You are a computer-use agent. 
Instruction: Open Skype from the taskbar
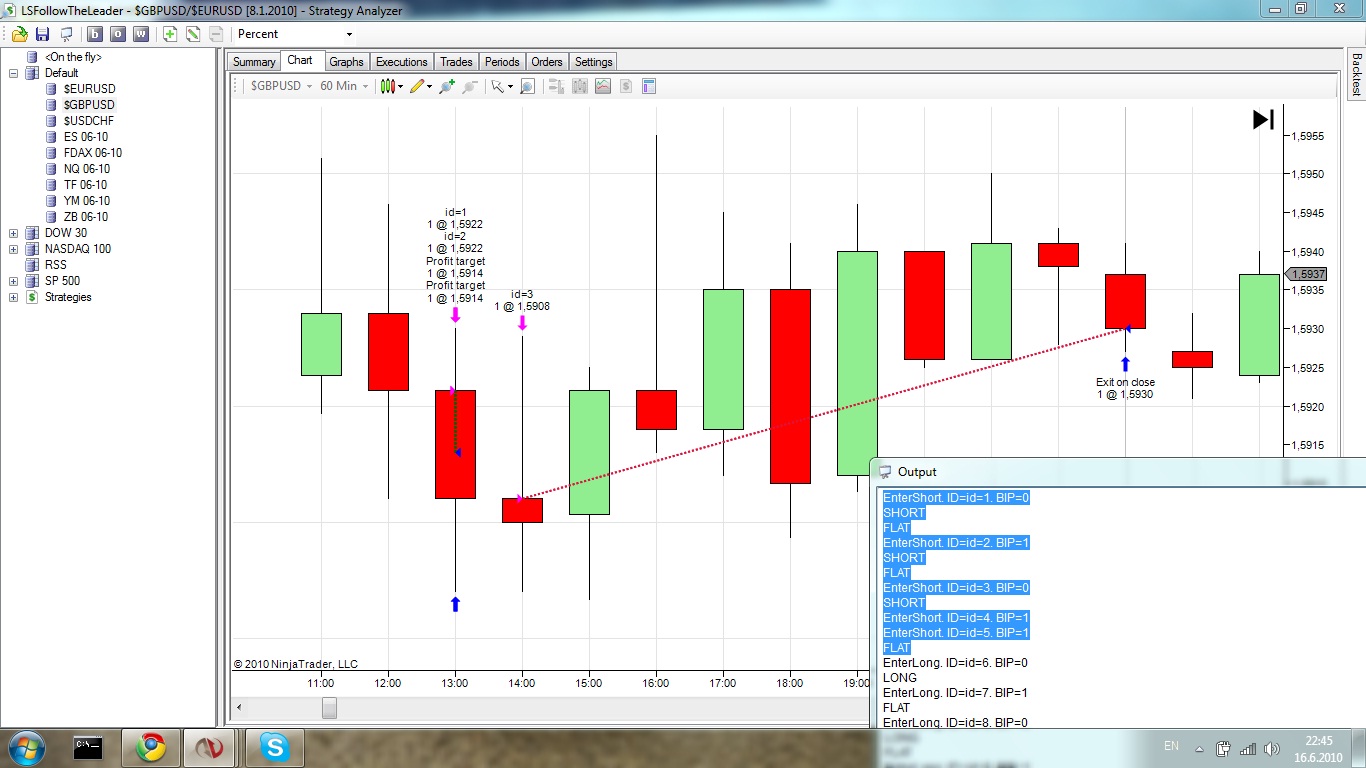click(x=273, y=747)
